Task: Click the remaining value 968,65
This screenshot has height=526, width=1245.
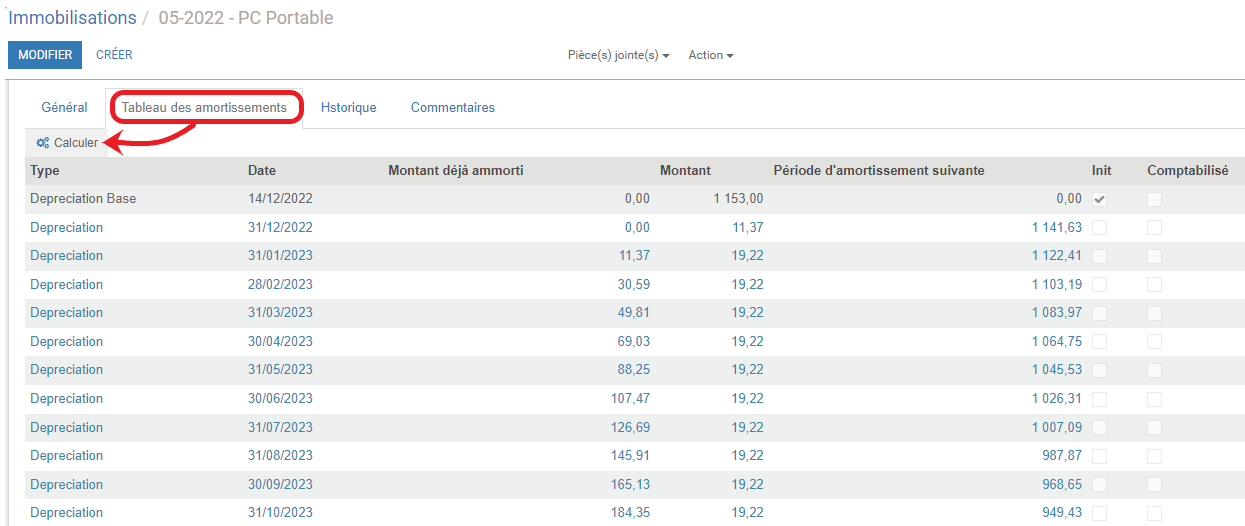Action: (x=1062, y=485)
